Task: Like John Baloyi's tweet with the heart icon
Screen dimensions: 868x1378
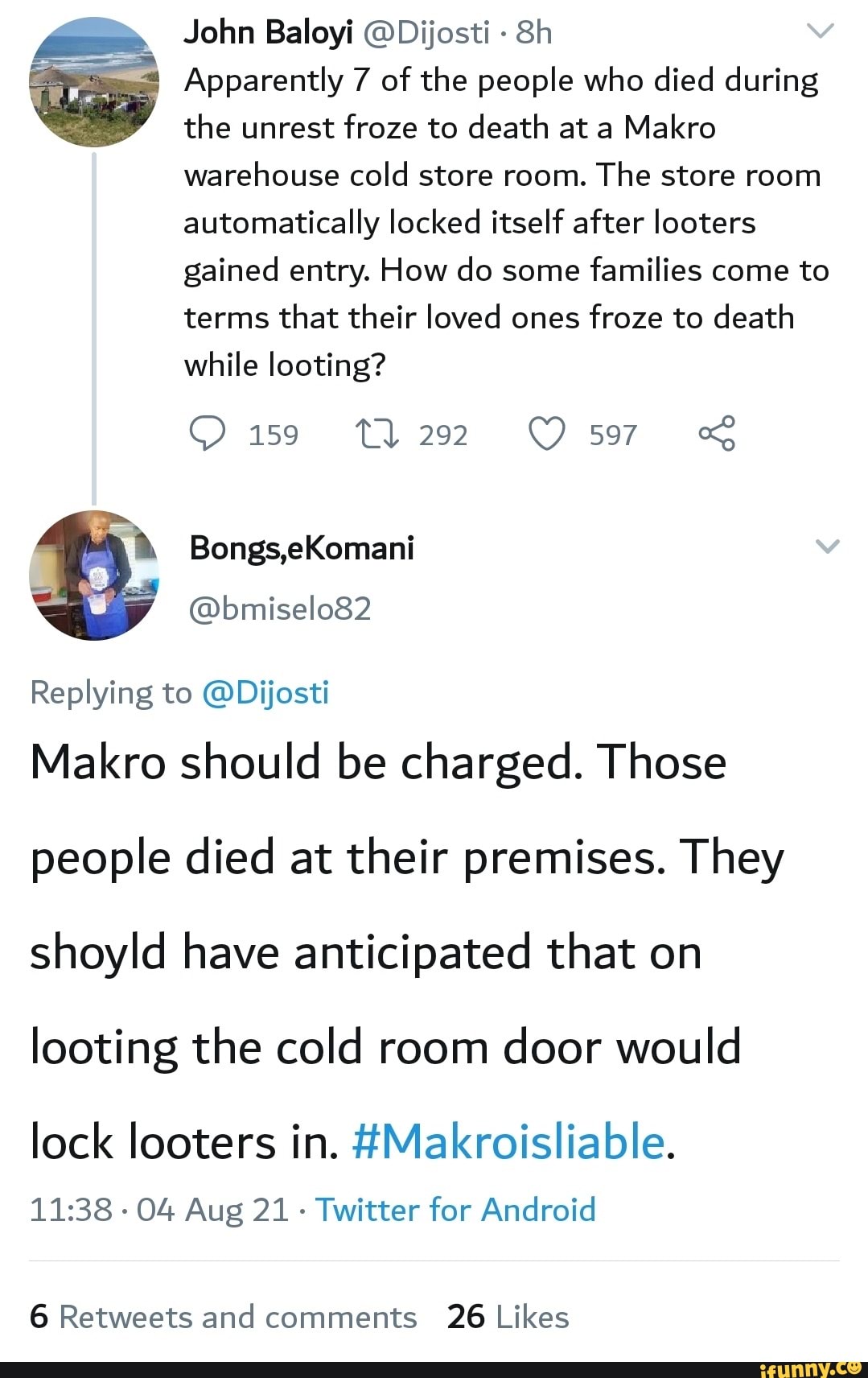Action: tap(547, 435)
